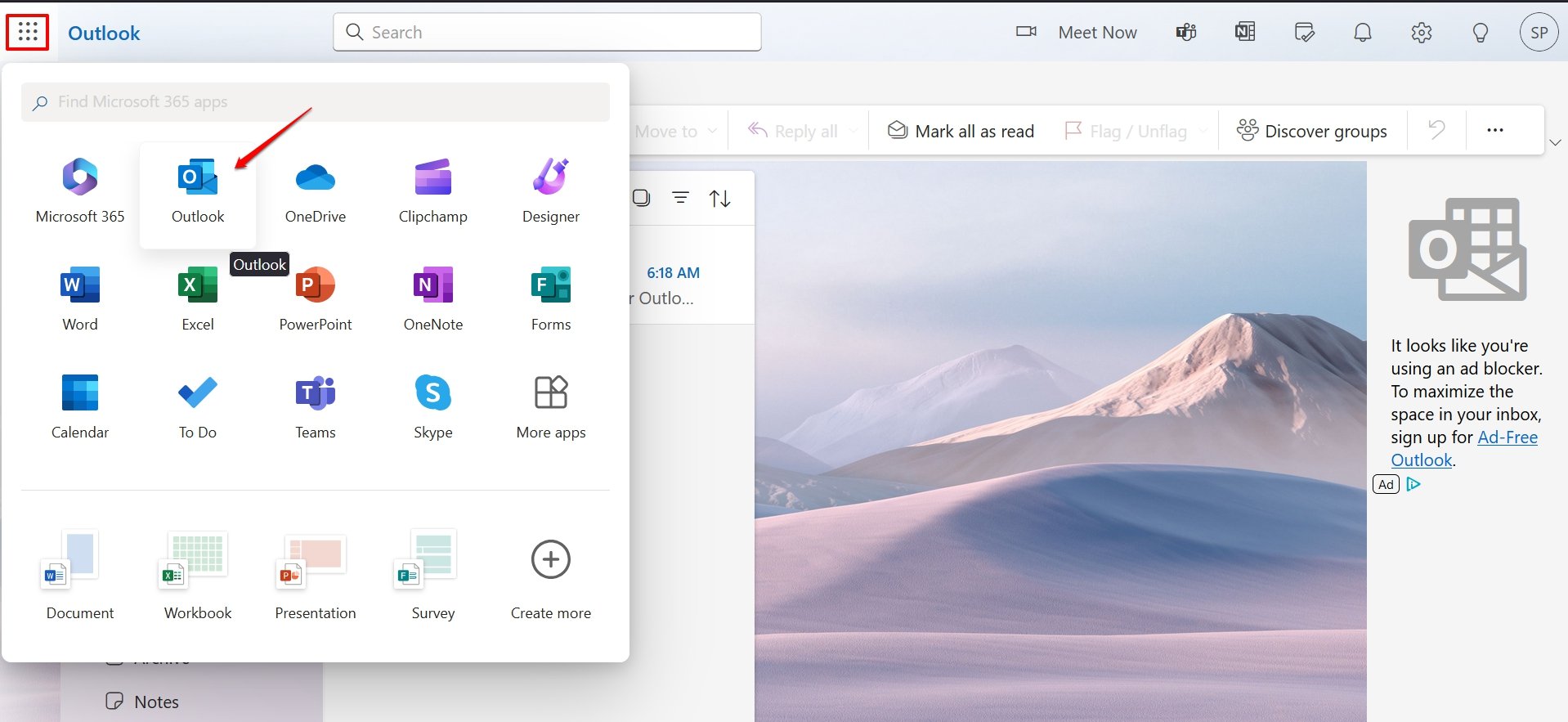Create a new Forms Survey

coord(433,575)
